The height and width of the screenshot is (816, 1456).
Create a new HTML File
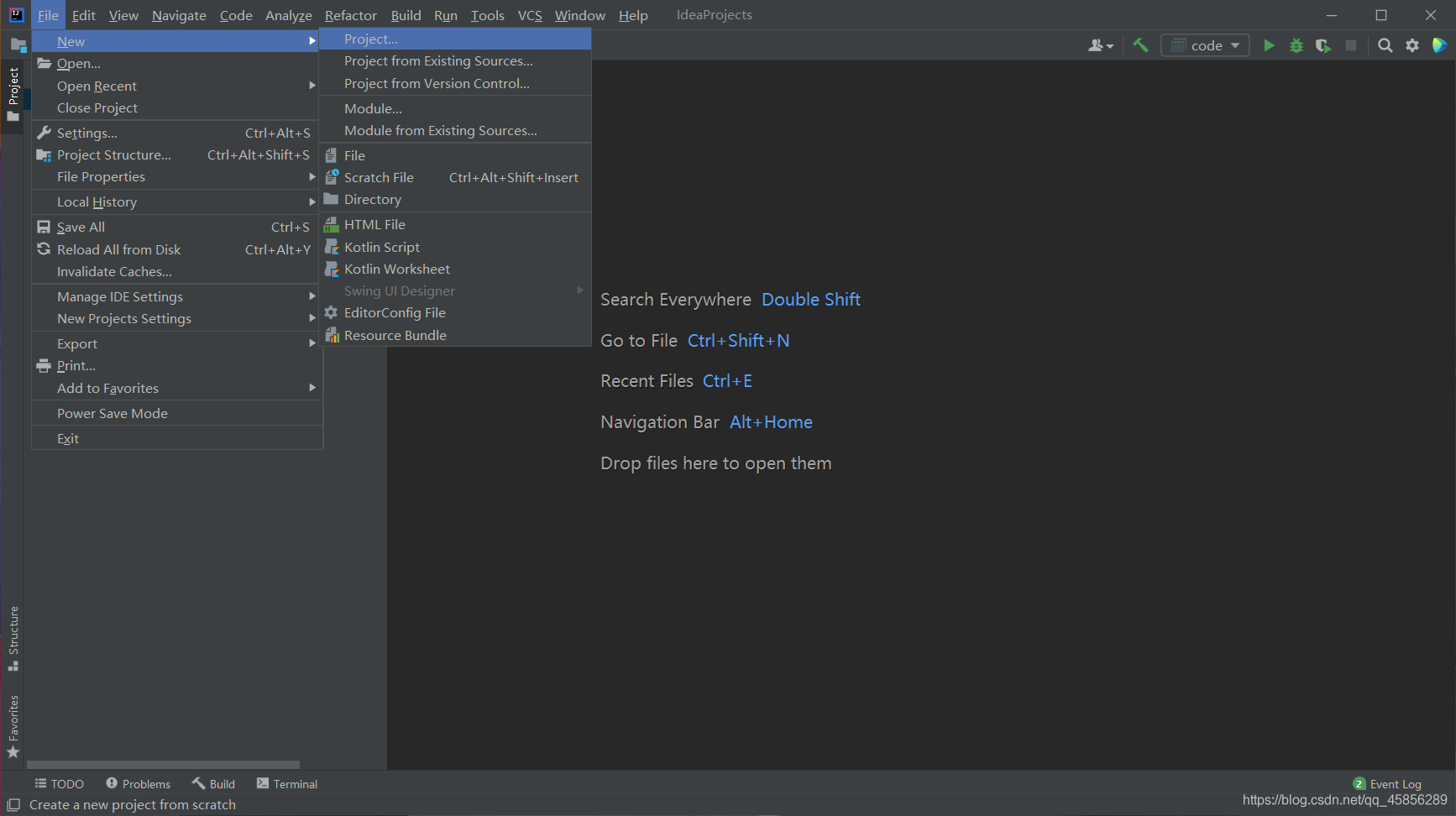click(455, 224)
